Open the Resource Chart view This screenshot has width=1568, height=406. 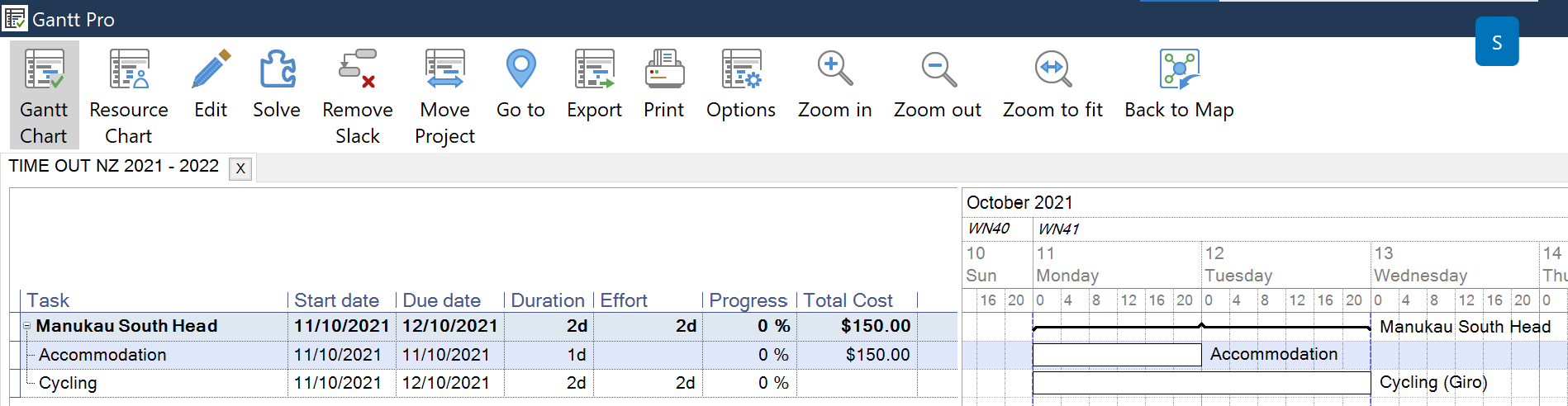(129, 94)
